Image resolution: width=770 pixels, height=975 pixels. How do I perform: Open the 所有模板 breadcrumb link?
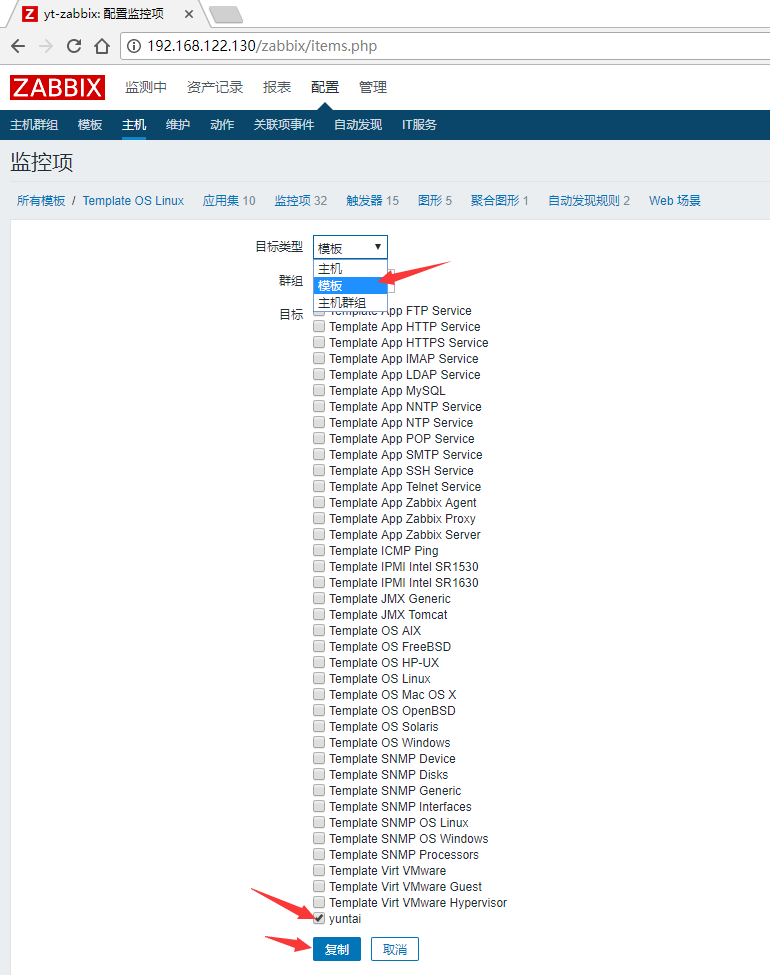(41, 201)
